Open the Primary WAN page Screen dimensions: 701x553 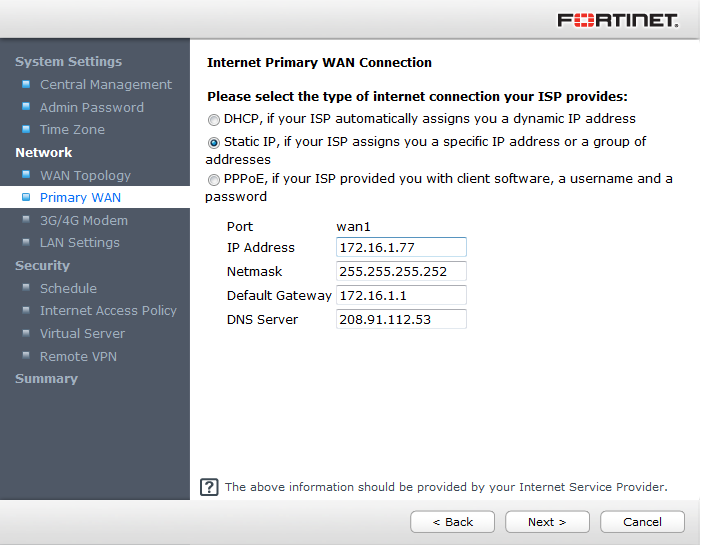(x=80, y=197)
